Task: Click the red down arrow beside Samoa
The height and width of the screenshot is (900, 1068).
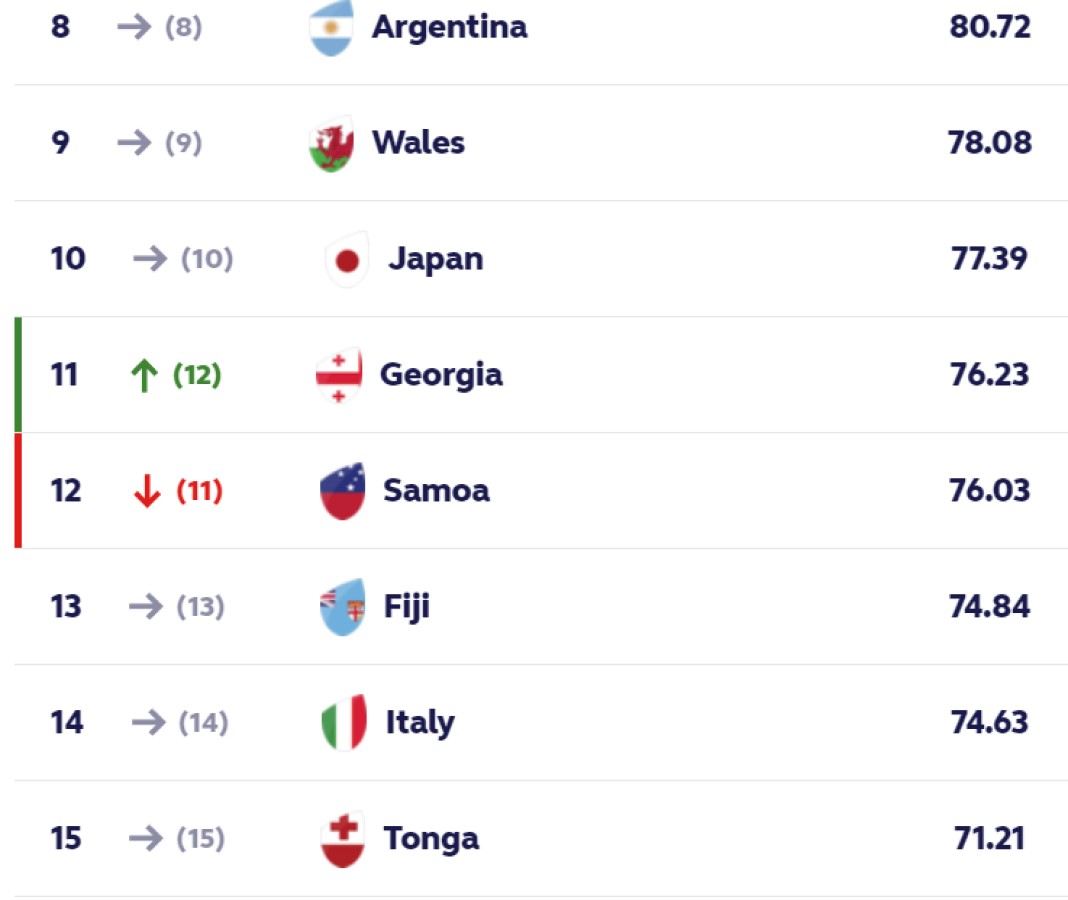Action: point(147,491)
